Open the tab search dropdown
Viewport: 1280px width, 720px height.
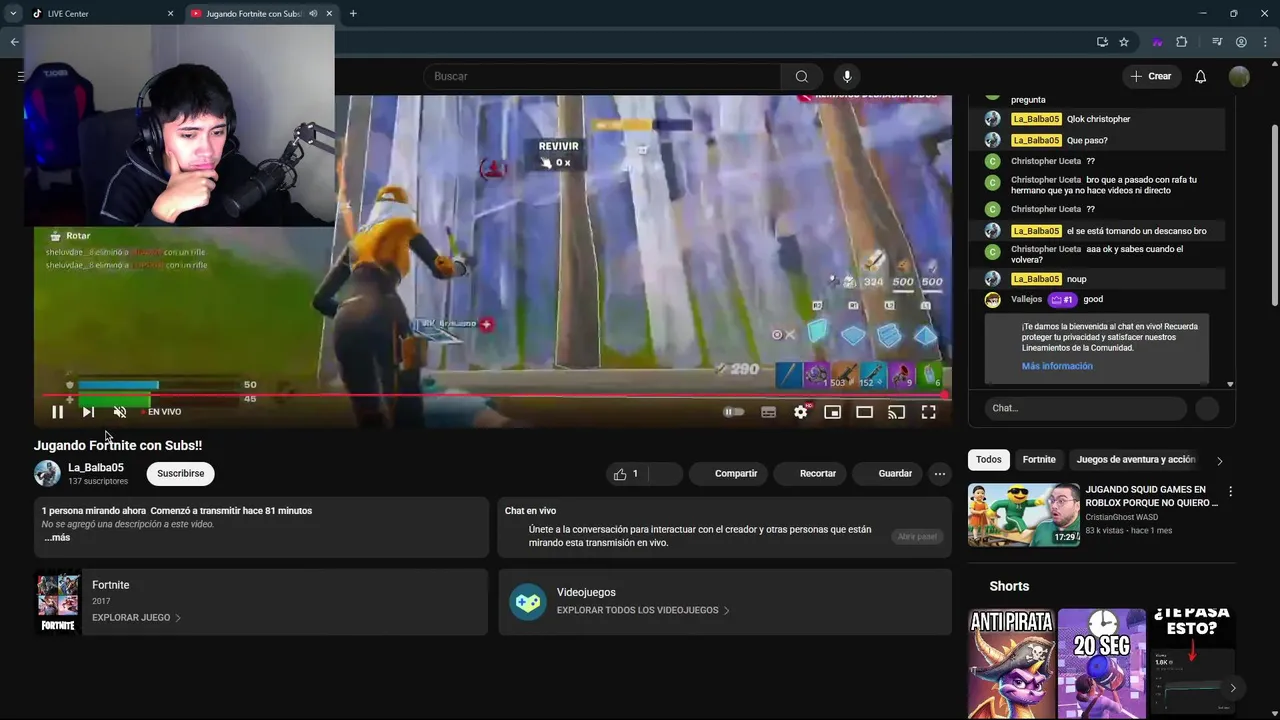tap(13, 14)
